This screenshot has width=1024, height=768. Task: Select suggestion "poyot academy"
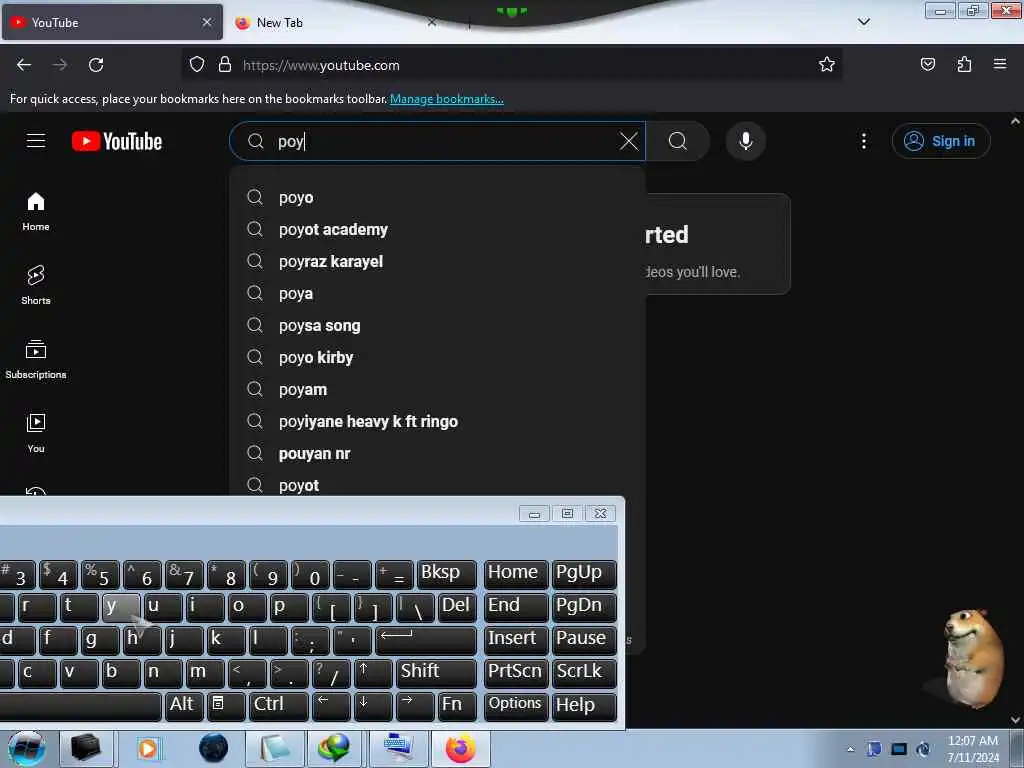[x=438, y=229]
